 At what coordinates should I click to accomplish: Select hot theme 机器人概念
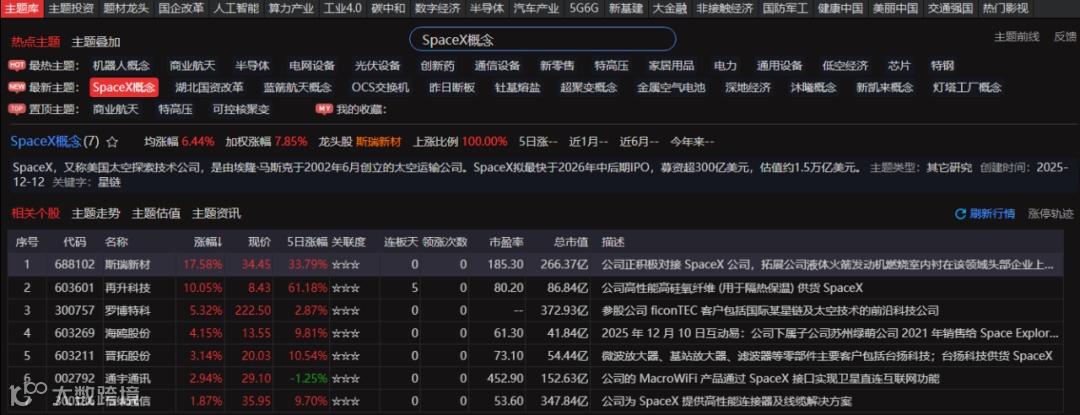tap(121, 66)
